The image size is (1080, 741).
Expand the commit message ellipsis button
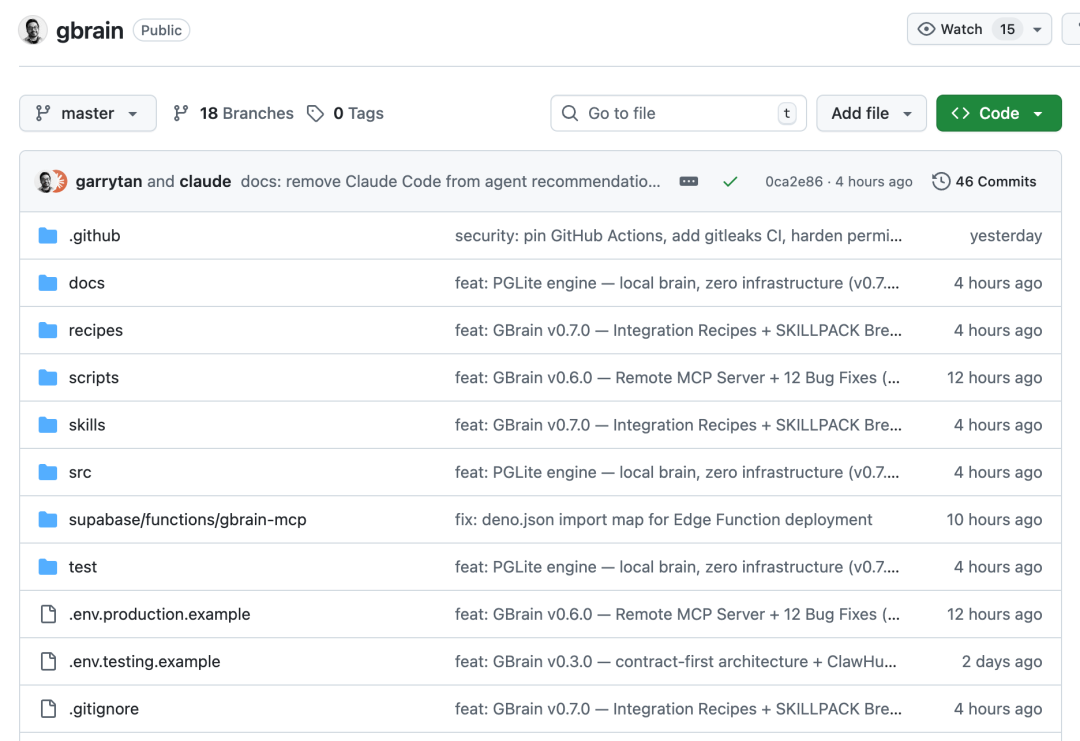pos(689,181)
